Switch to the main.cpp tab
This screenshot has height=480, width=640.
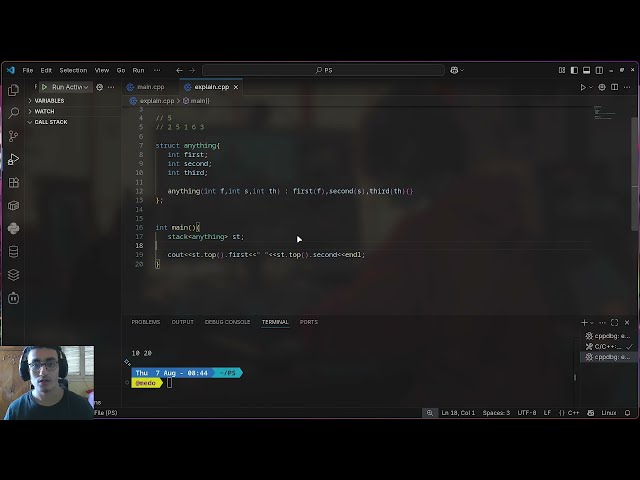150,87
